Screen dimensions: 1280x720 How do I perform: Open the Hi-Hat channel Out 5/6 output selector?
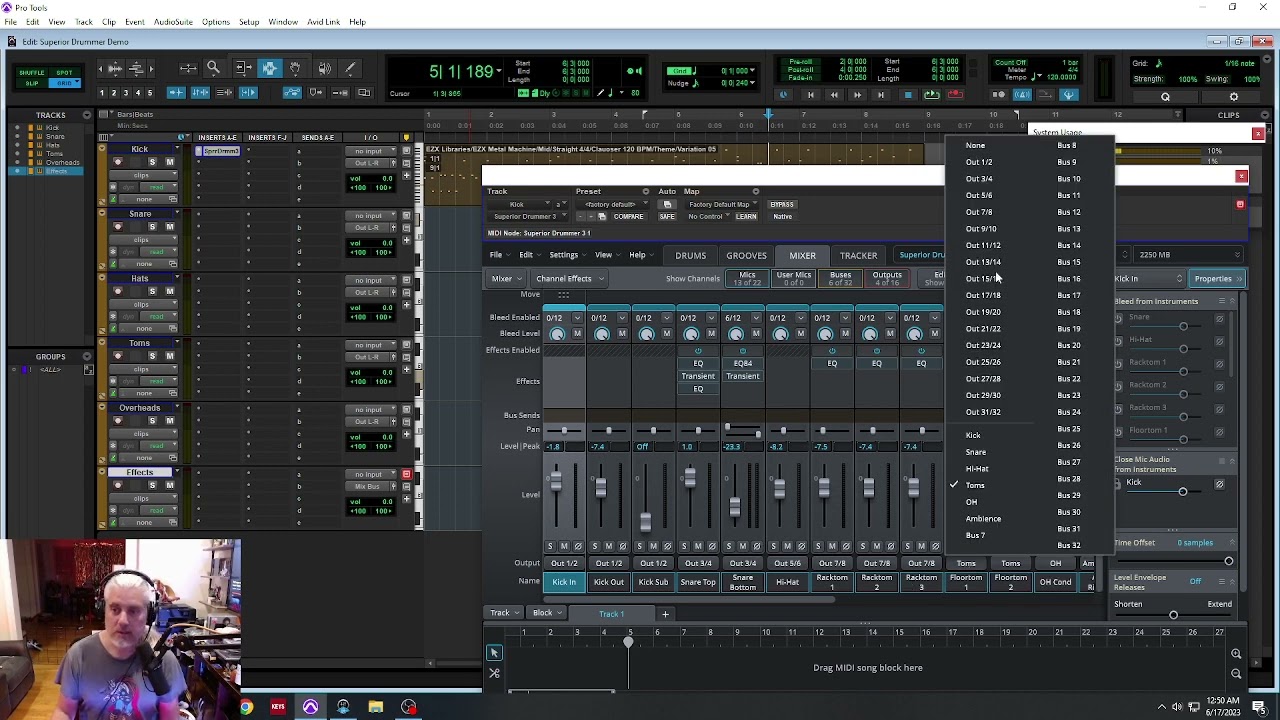pyautogui.click(x=787, y=564)
